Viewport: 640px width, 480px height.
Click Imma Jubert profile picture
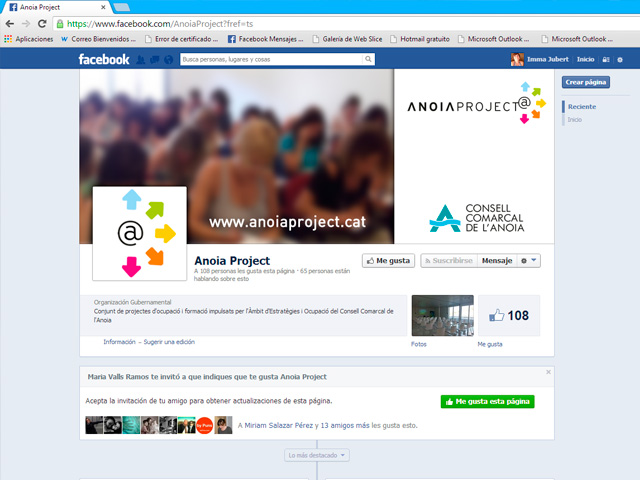517,59
